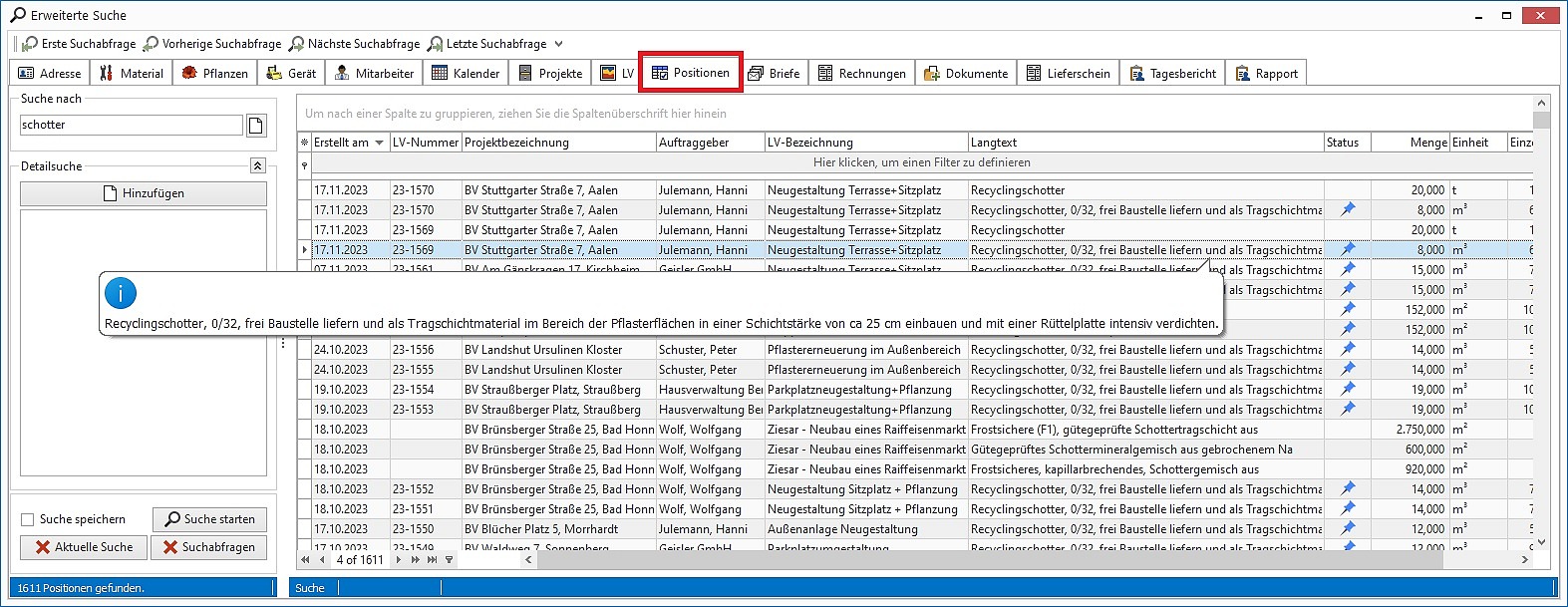Click the Einheit column header

[x=1478, y=143]
